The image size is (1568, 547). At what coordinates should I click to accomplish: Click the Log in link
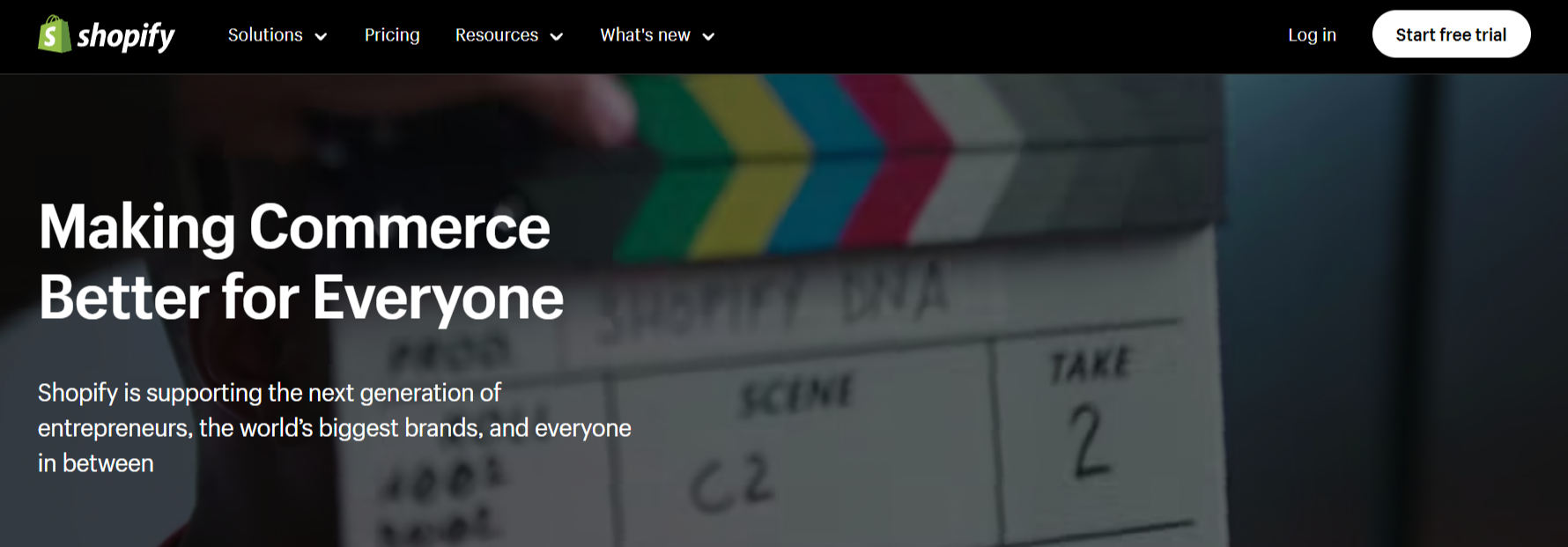pyautogui.click(x=1312, y=35)
